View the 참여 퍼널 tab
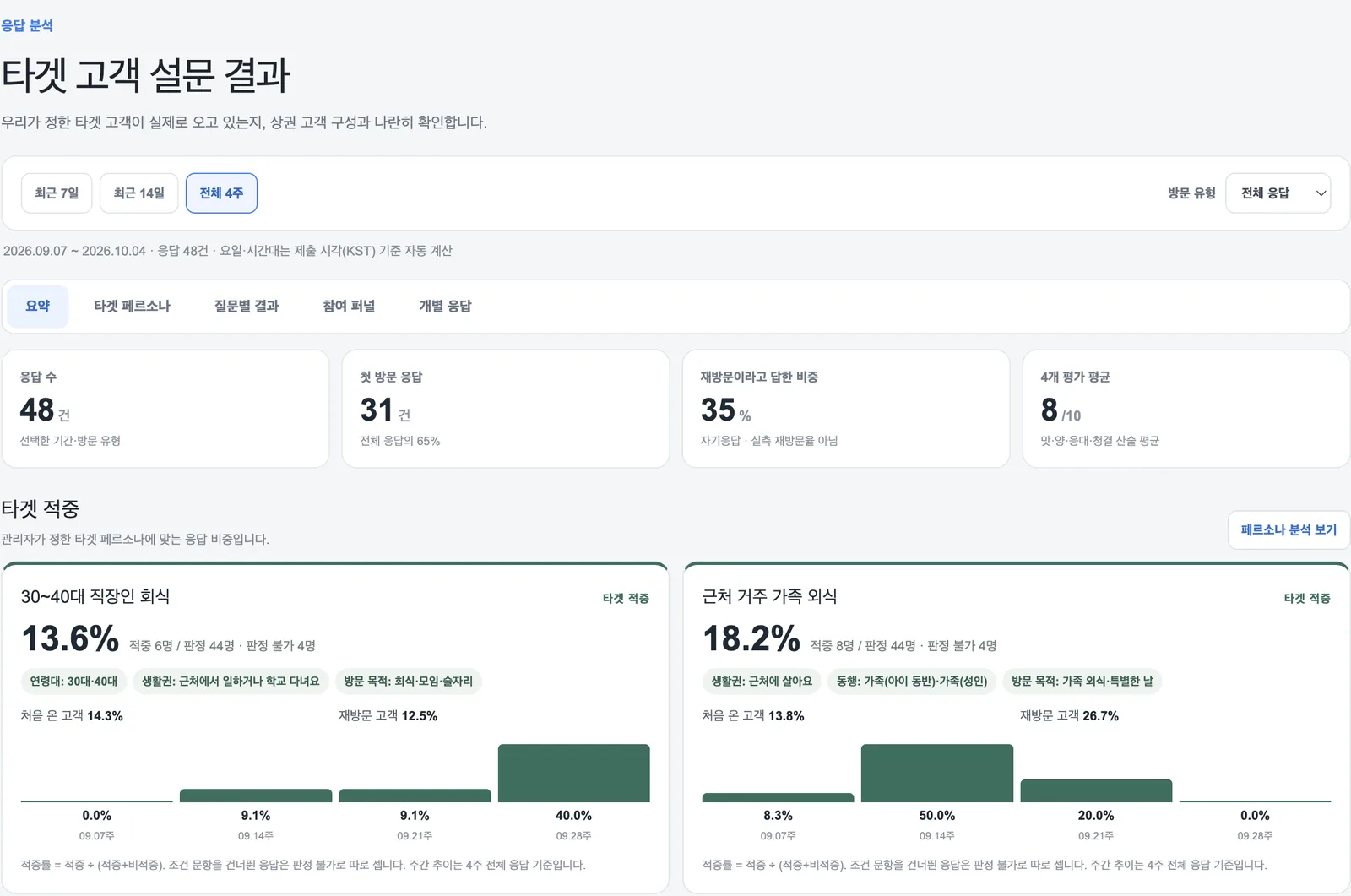Viewport: 1351px width, 896px height. click(349, 306)
